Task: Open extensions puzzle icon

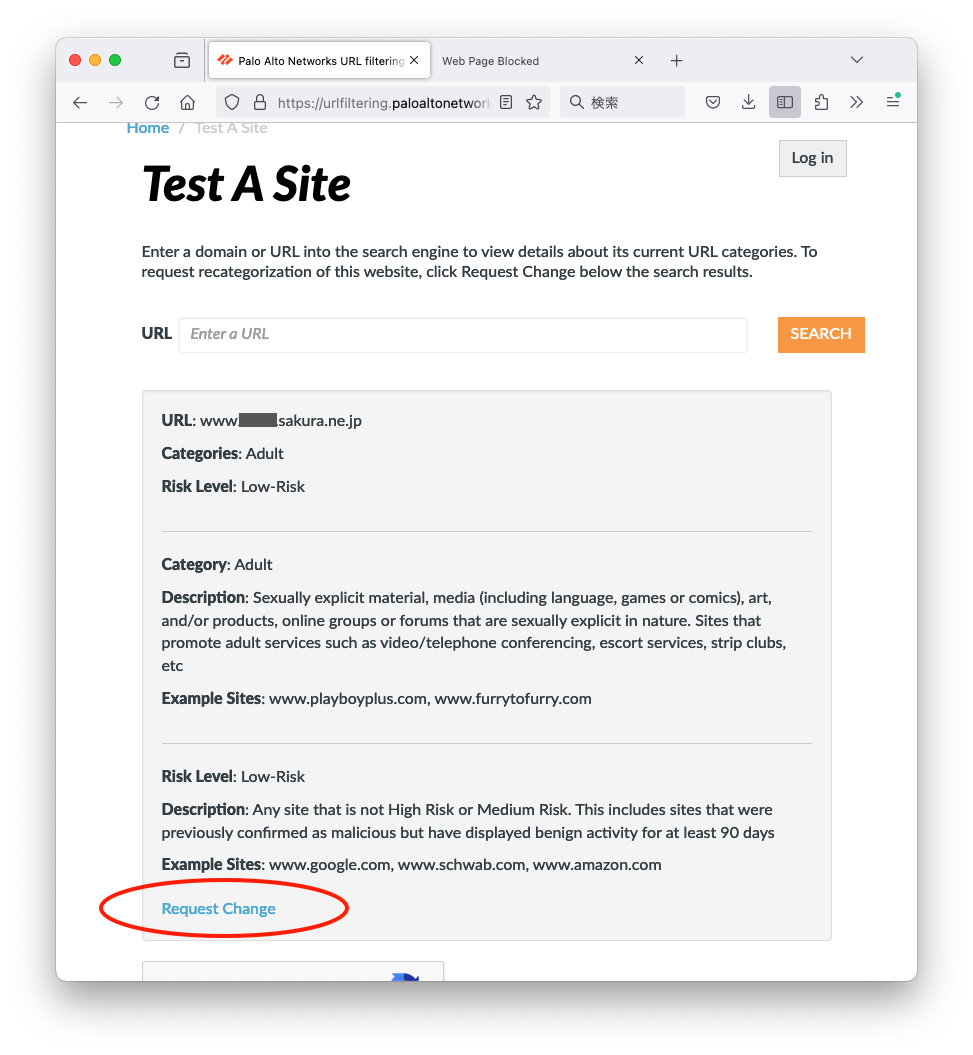Action: tap(821, 102)
